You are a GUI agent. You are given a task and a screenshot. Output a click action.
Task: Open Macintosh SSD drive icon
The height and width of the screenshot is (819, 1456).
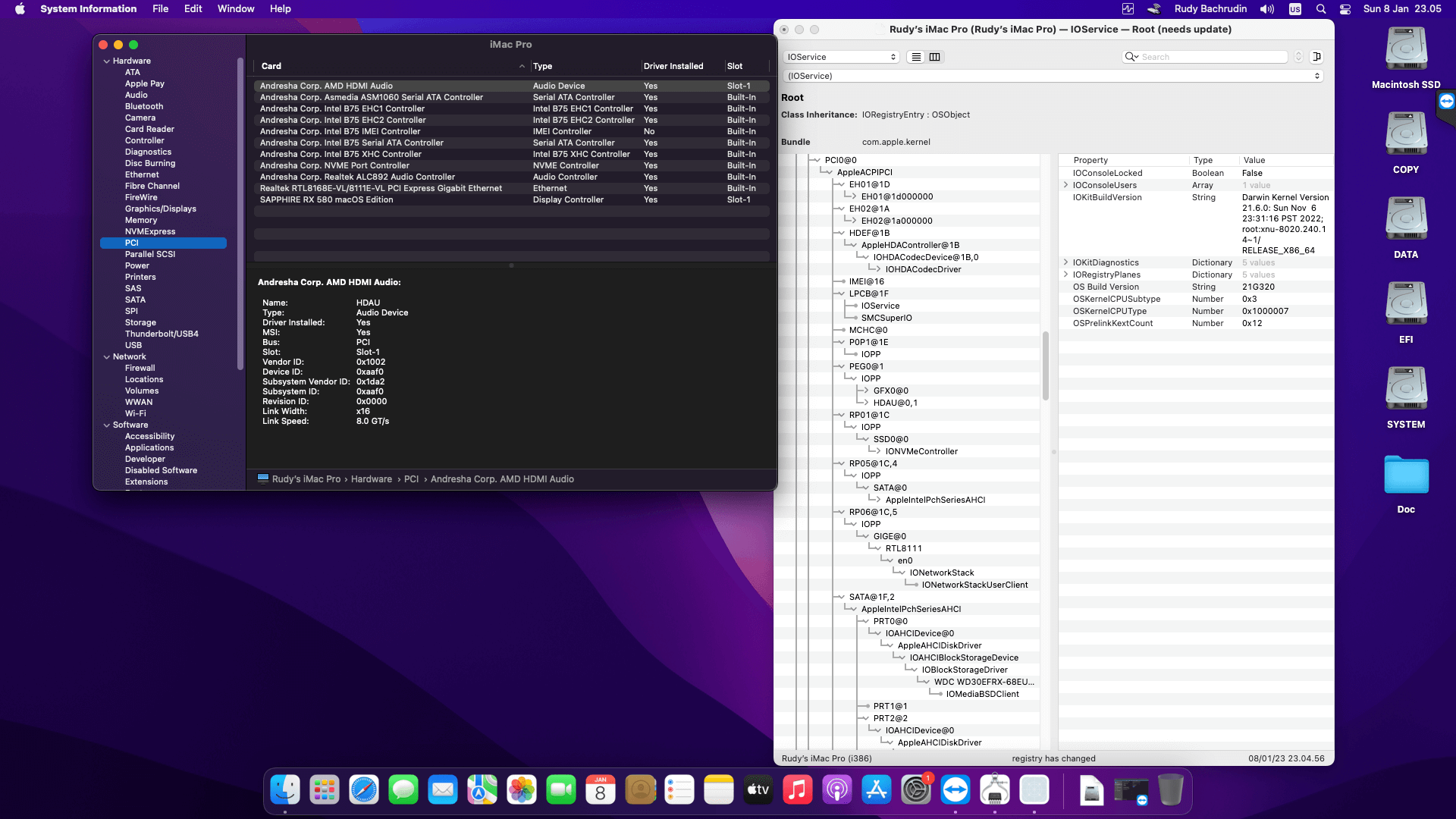tap(1405, 50)
